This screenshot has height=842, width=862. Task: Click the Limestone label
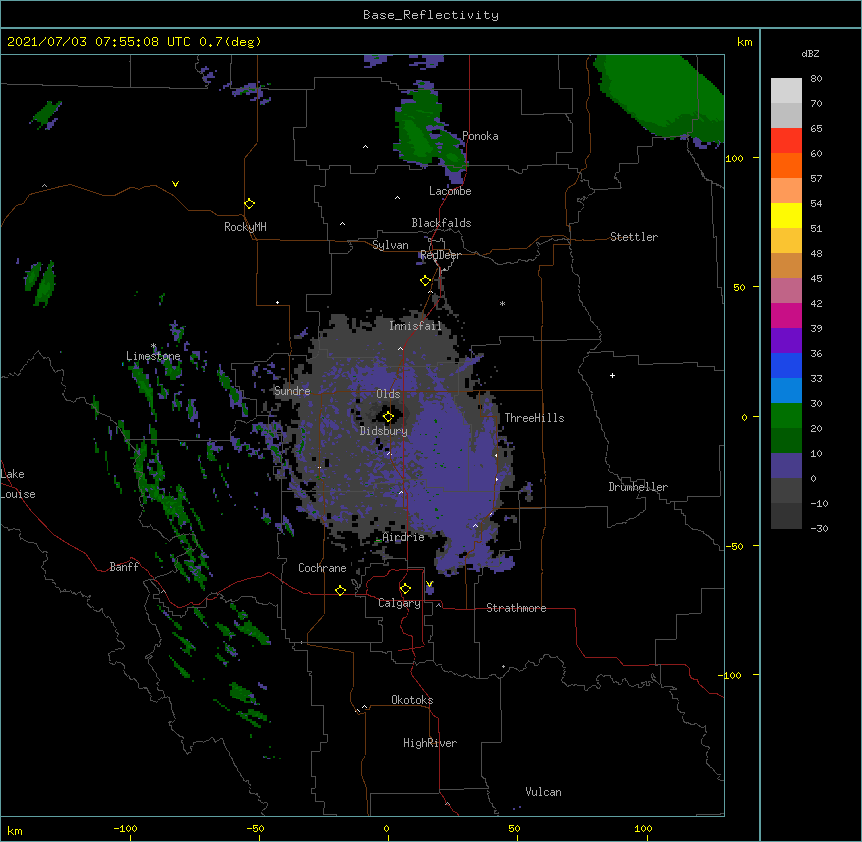tap(153, 356)
